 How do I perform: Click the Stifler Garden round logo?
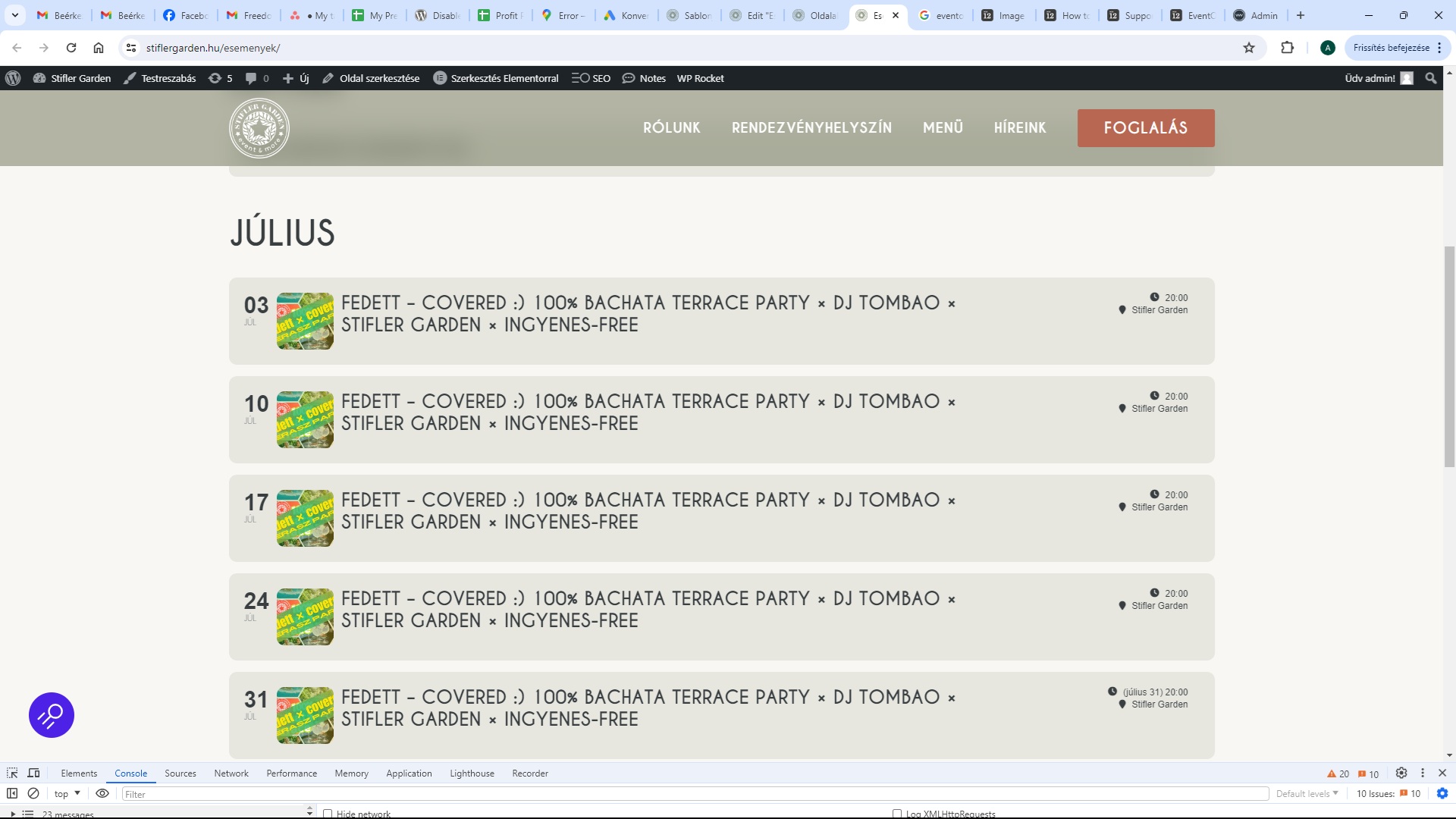[x=259, y=128]
